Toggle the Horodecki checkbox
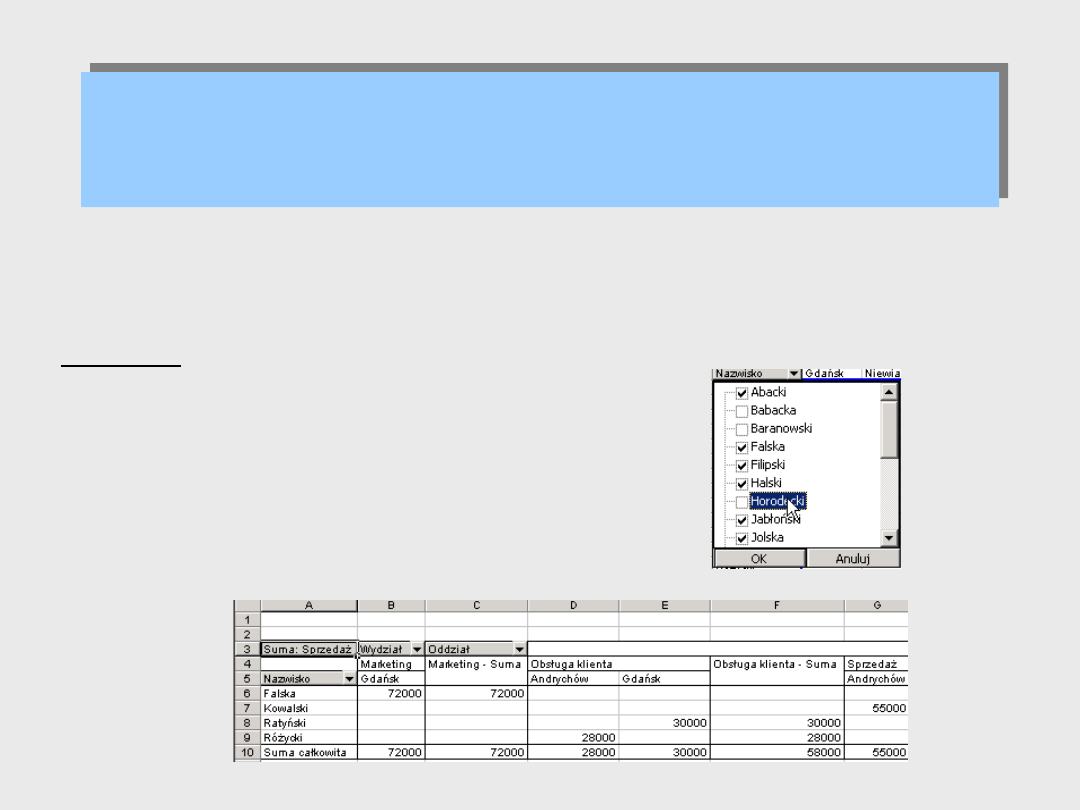Screen dimensions: 1080x810 tap(742, 502)
